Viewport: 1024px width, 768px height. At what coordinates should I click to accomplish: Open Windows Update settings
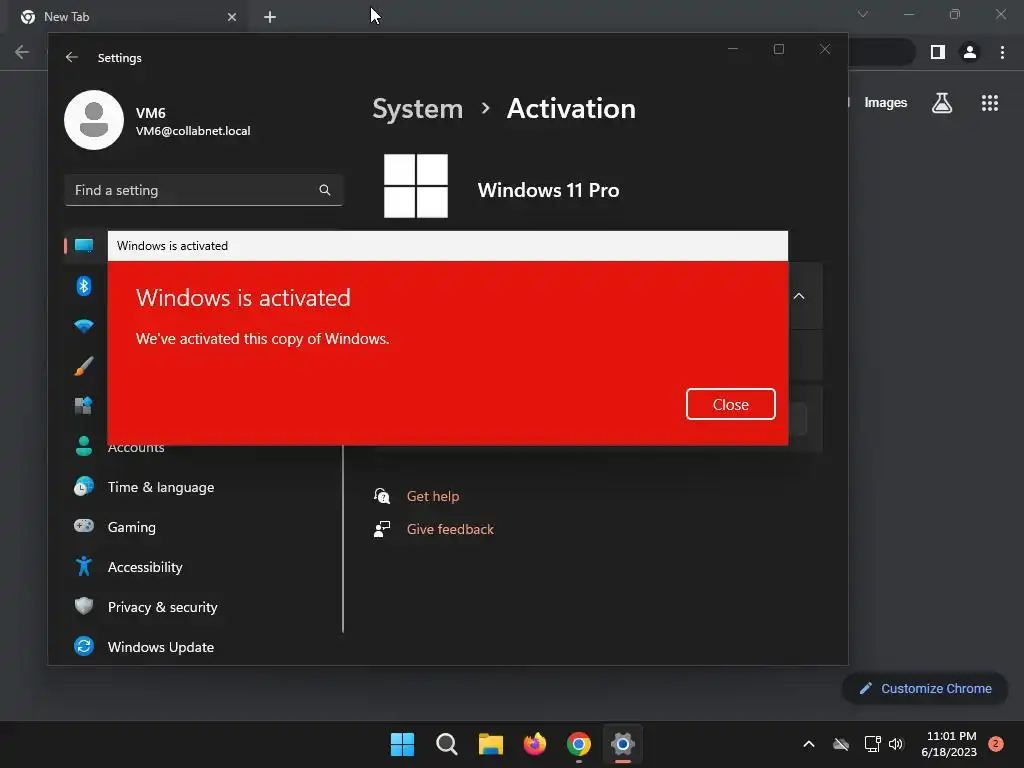tap(161, 647)
